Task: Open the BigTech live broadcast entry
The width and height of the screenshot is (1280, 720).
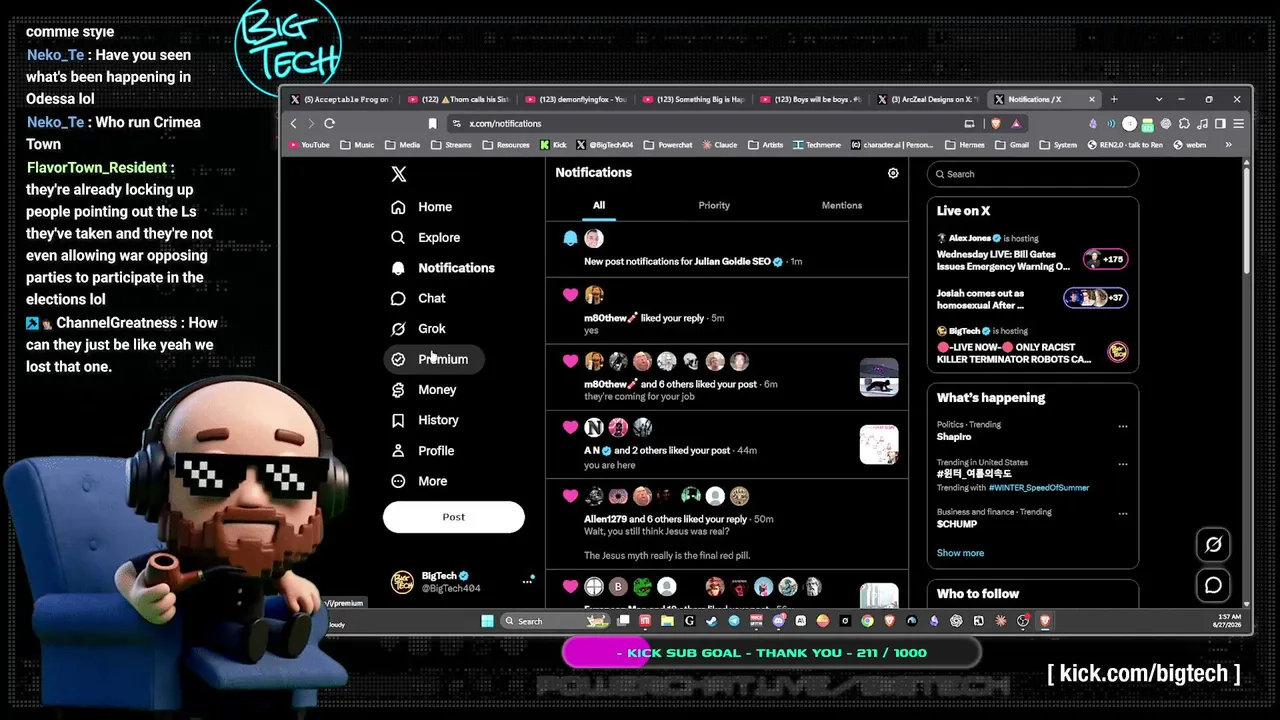Action: (x=1033, y=345)
